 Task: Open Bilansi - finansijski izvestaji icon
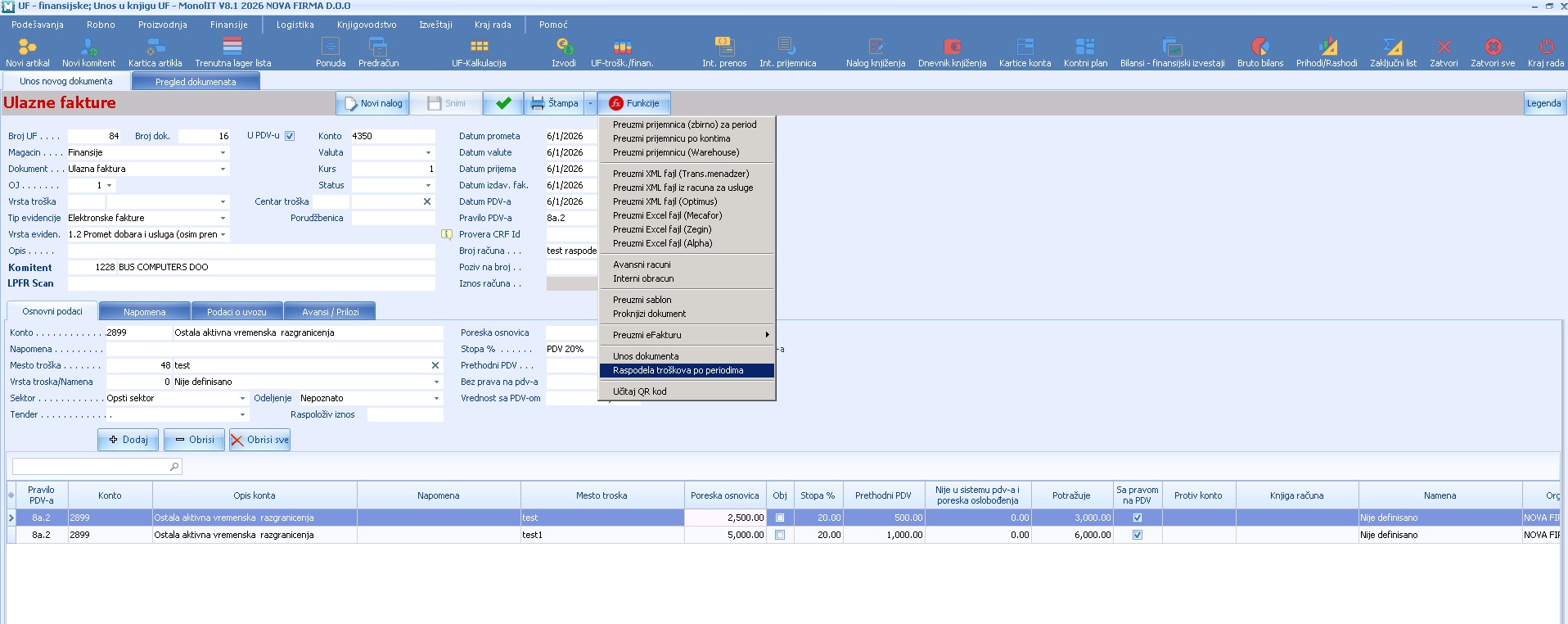pyautogui.click(x=1172, y=52)
